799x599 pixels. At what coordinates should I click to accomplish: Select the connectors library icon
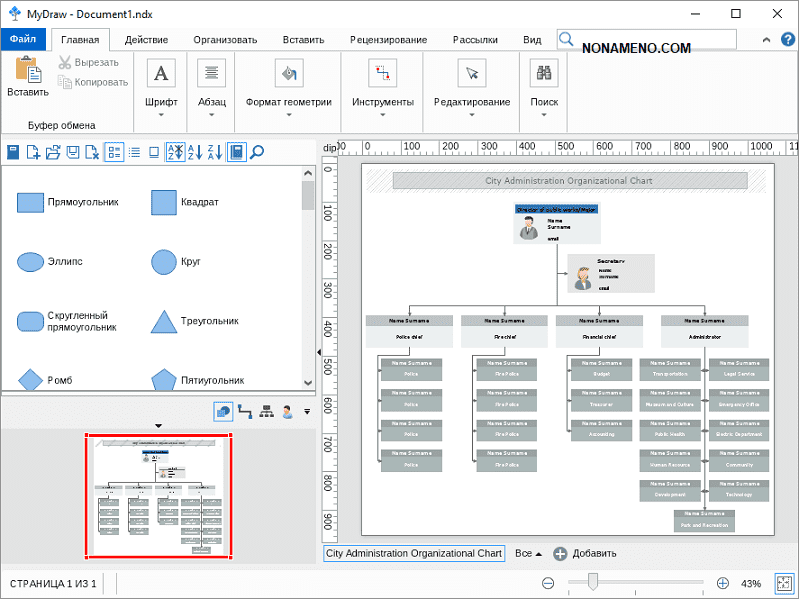tap(245, 411)
